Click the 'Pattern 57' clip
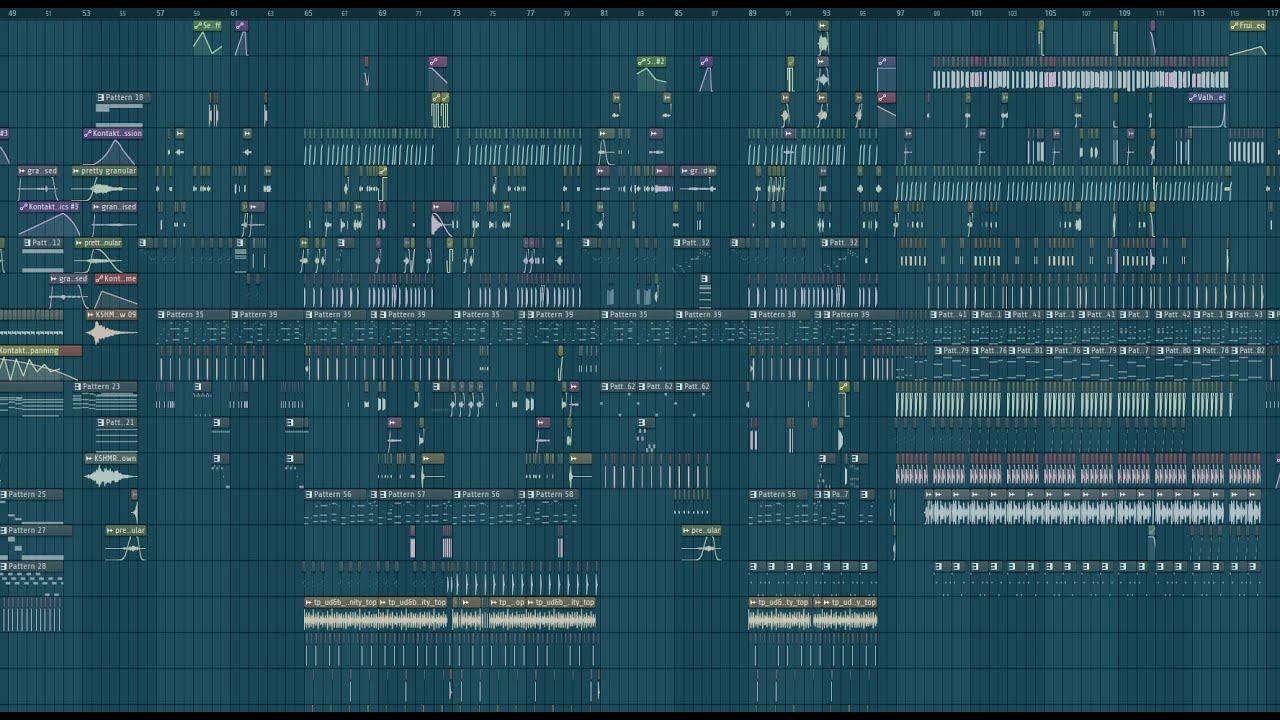The height and width of the screenshot is (720, 1280). tap(415, 494)
